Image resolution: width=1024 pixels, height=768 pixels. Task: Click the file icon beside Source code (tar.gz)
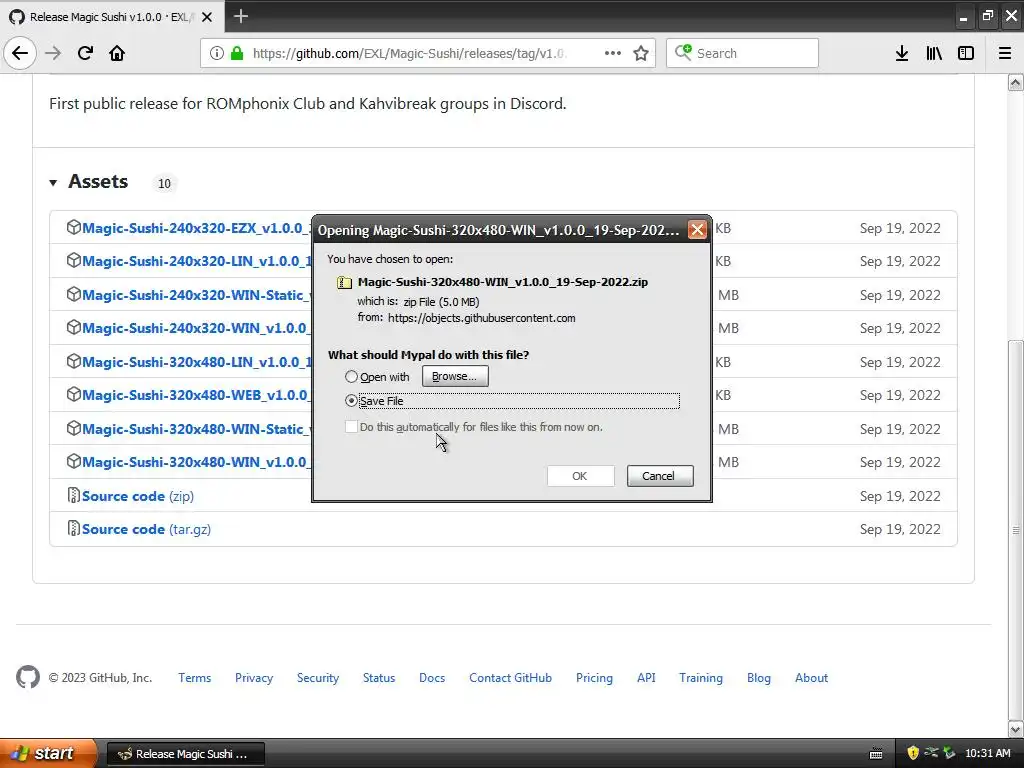coord(73,528)
